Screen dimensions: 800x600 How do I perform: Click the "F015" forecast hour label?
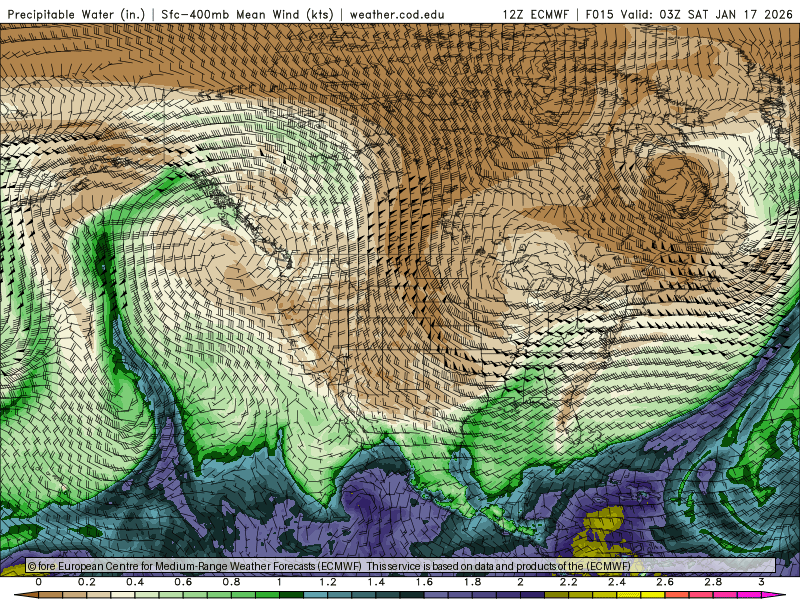(599, 14)
